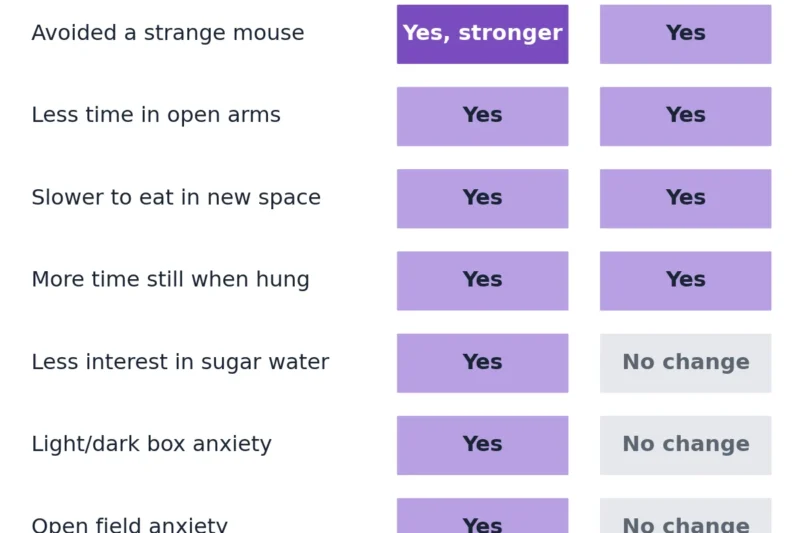Viewport: 800px width, 533px height.
Task: Click the second Yes cell for hung row
Action: coord(685,281)
